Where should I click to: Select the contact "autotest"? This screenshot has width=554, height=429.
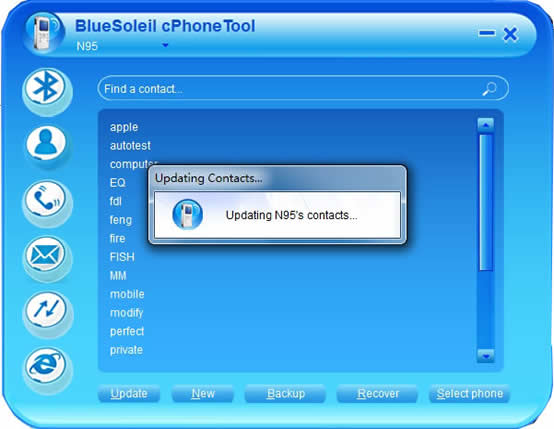[x=130, y=146]
